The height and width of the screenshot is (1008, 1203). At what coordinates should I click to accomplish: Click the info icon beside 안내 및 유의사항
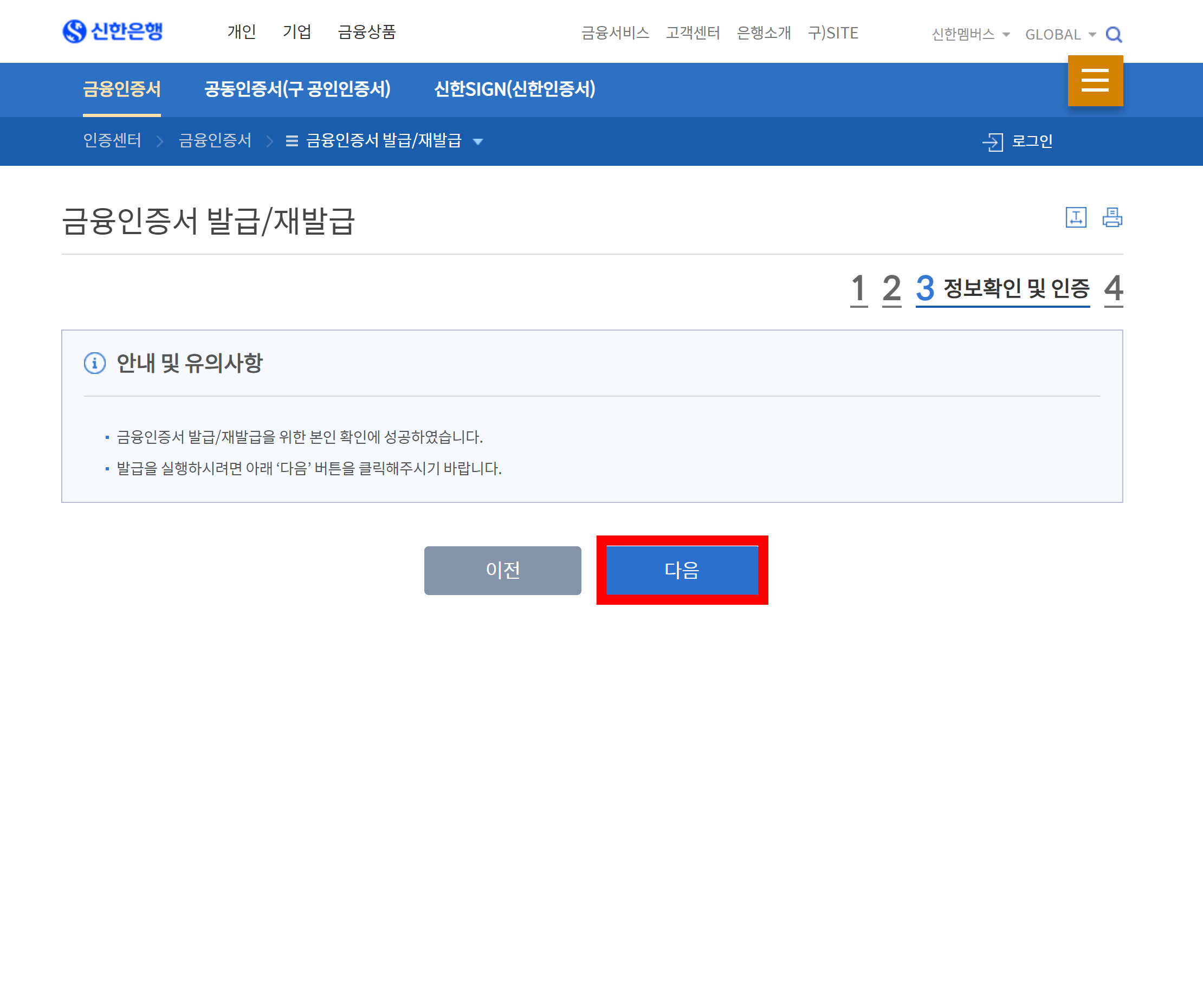point(94,363)
